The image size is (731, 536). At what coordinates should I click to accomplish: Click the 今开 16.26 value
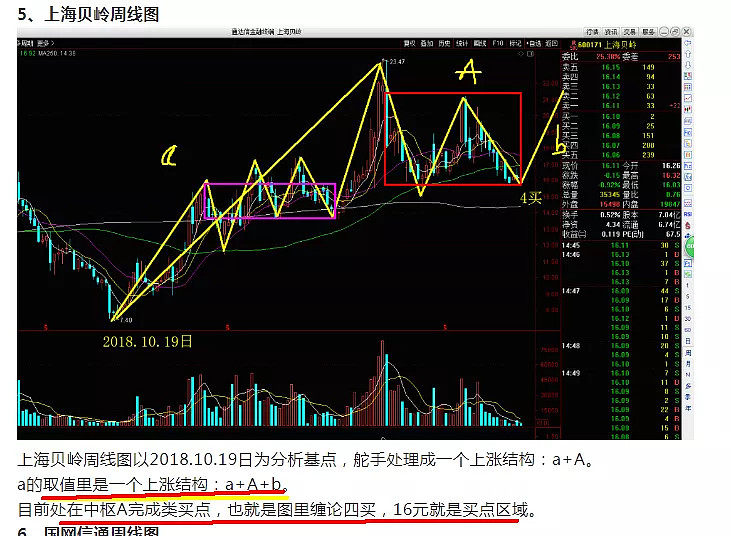tap(671, 165)
